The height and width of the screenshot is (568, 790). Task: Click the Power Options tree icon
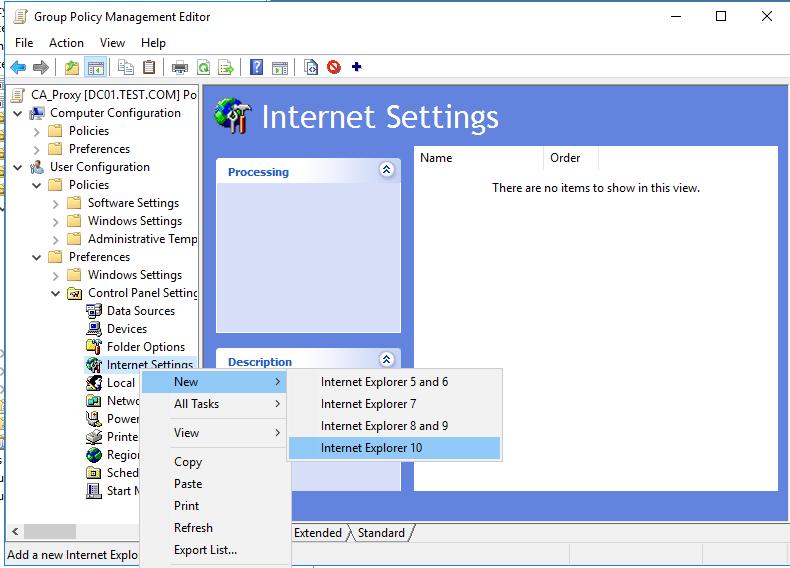click(x=94, y=419)
